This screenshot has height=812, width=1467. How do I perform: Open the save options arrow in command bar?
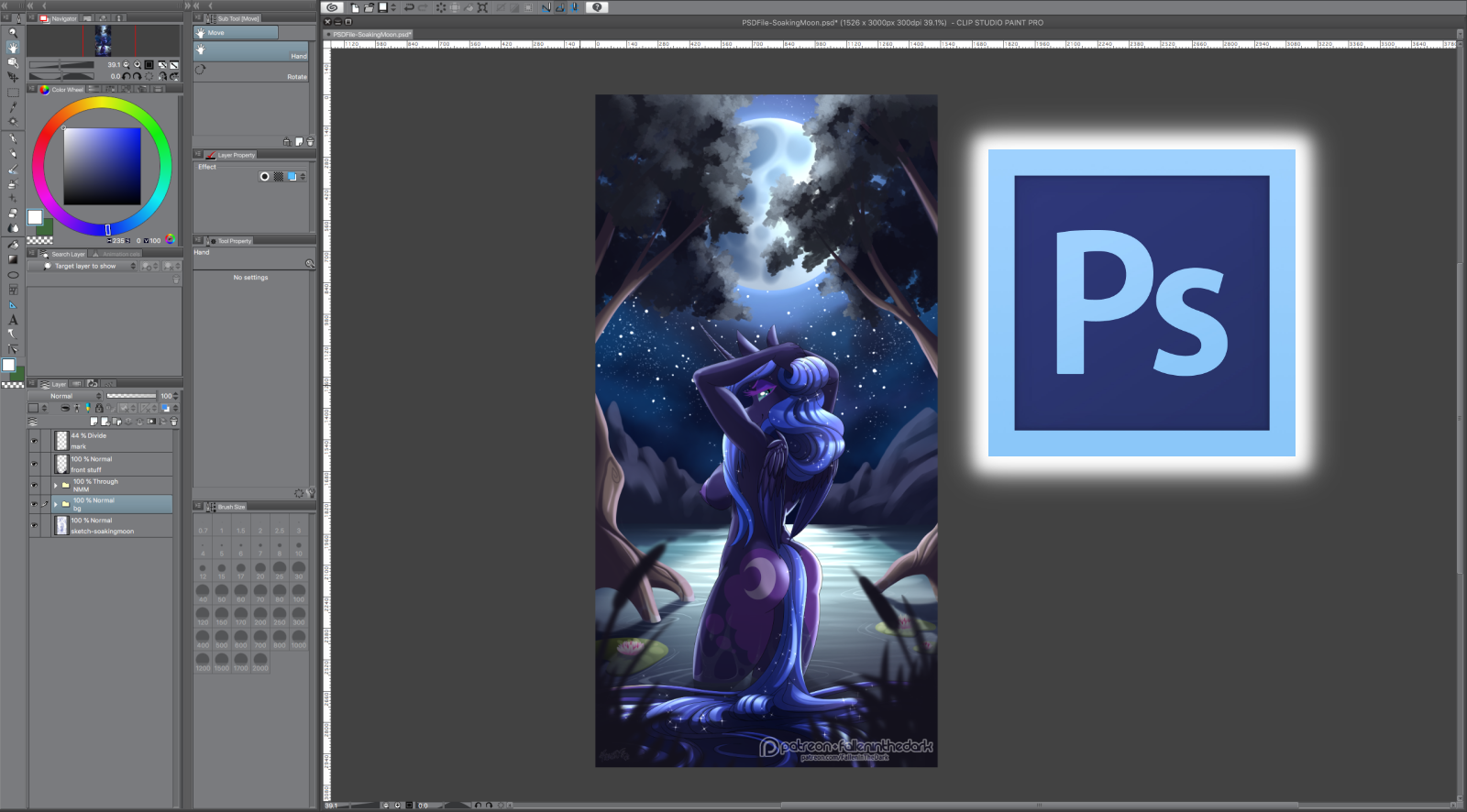click(x=393, y=7)
